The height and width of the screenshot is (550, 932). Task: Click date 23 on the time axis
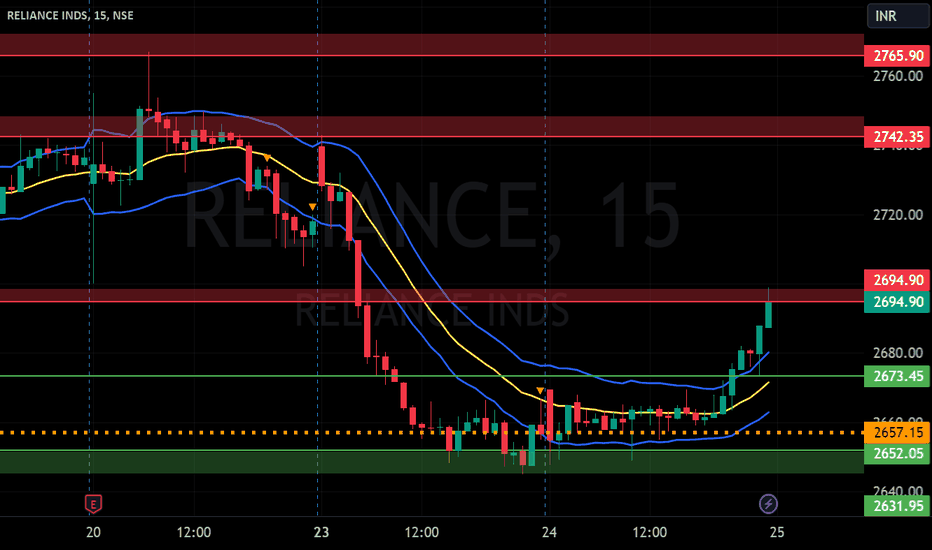[321, 532]
